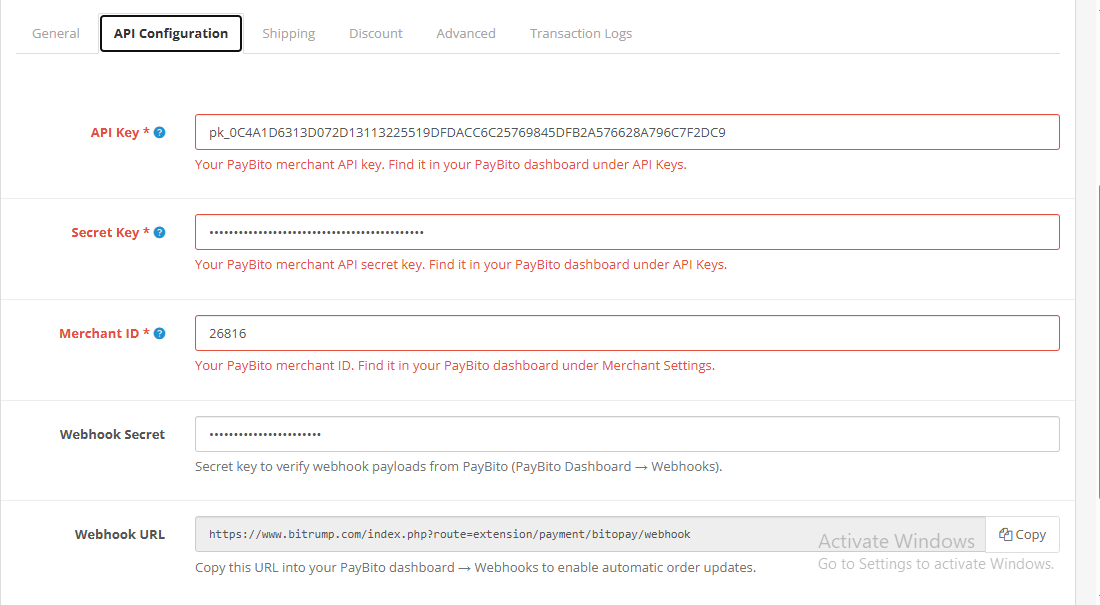Open the Discount tab

tap(375, 33)
